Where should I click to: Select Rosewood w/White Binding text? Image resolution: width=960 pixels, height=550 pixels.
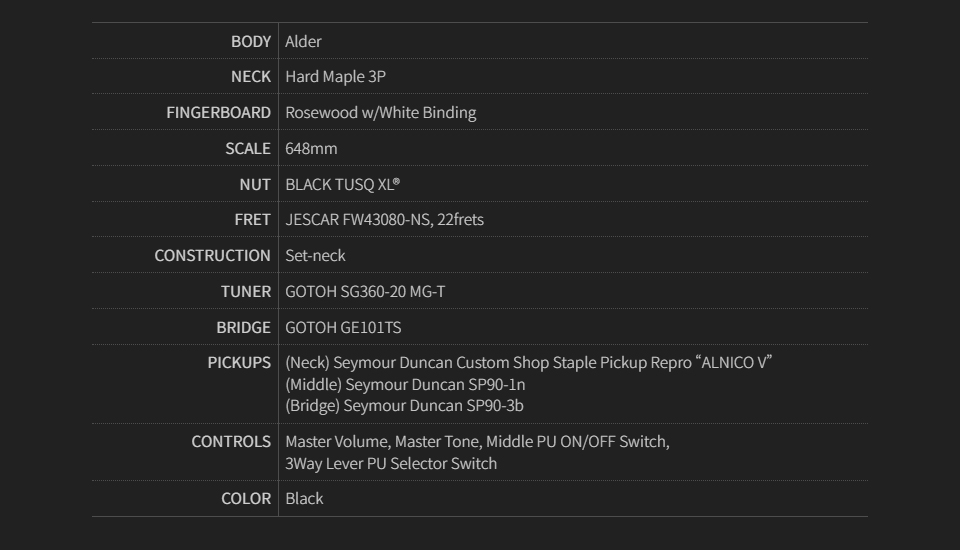click(380, 113)
